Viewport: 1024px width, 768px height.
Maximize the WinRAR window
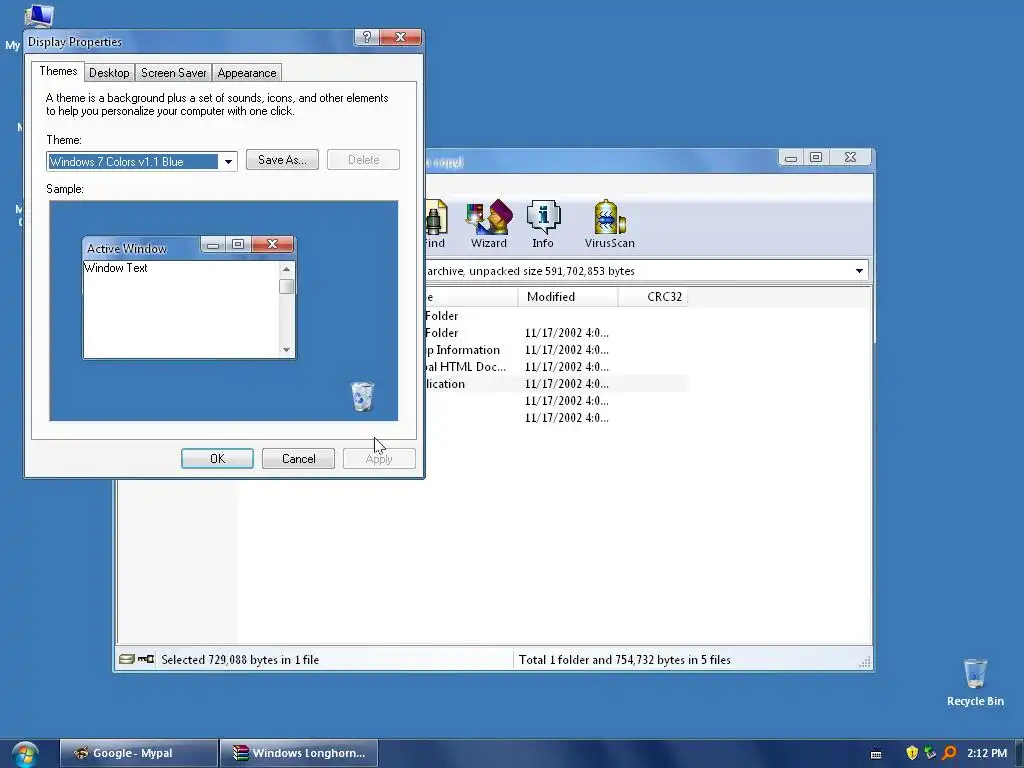[816, 157]
